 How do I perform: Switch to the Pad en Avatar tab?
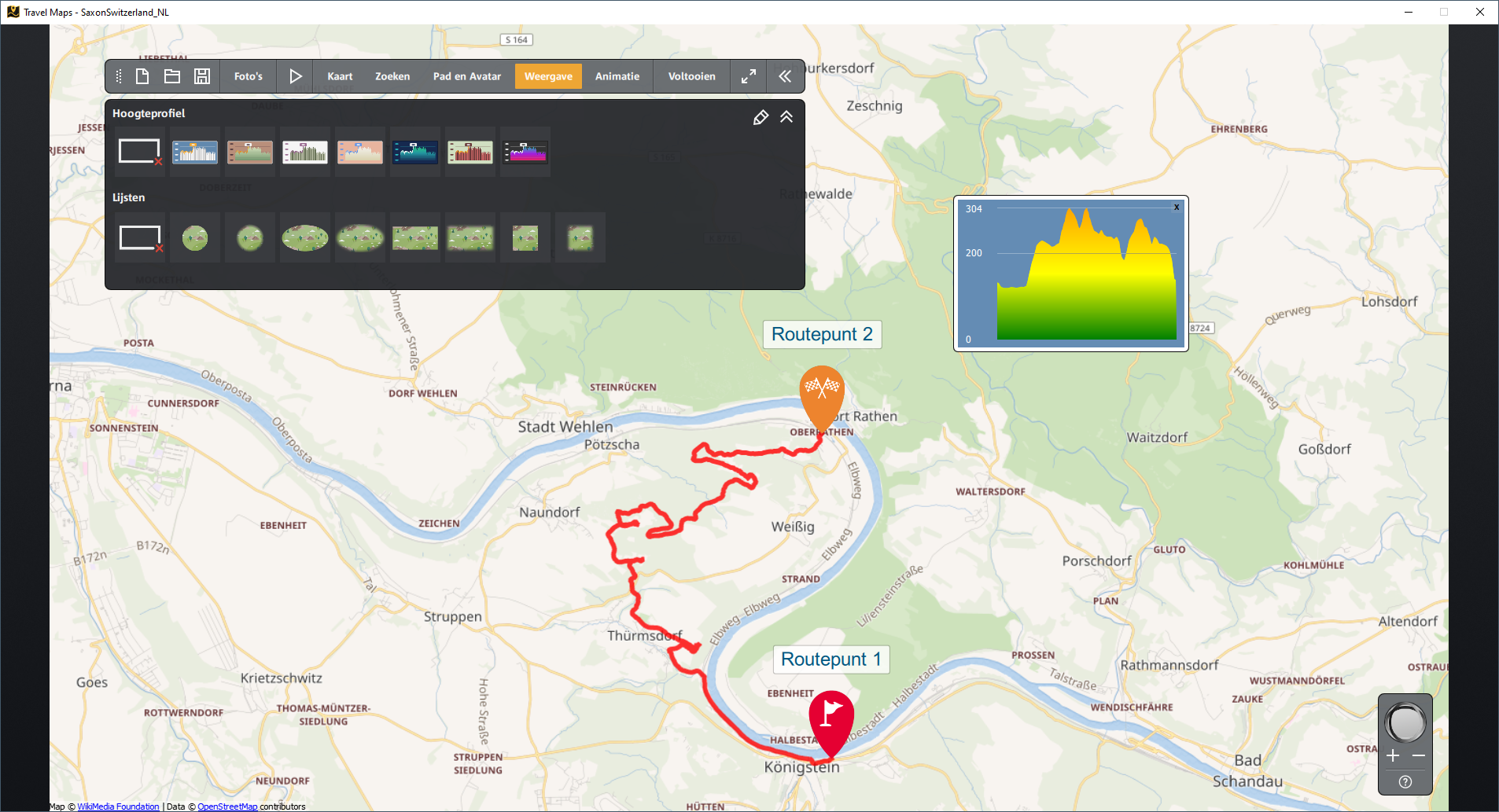click(466, 76)
